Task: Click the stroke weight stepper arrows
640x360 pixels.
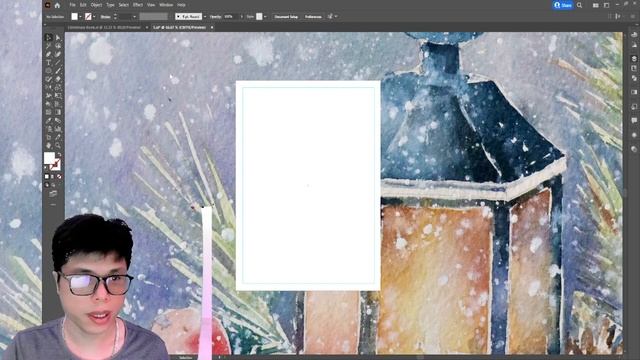Action: point(115,17)
